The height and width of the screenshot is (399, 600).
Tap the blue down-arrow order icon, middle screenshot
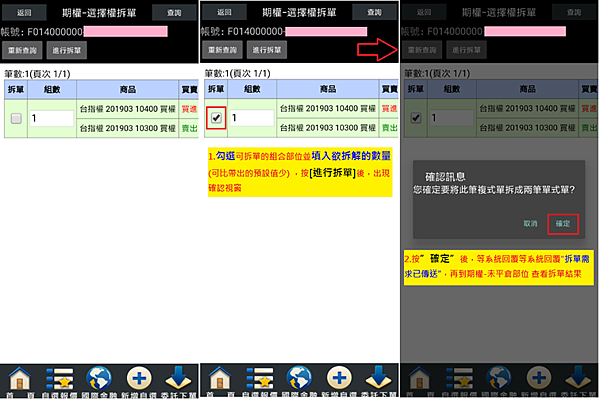point(378,378)
